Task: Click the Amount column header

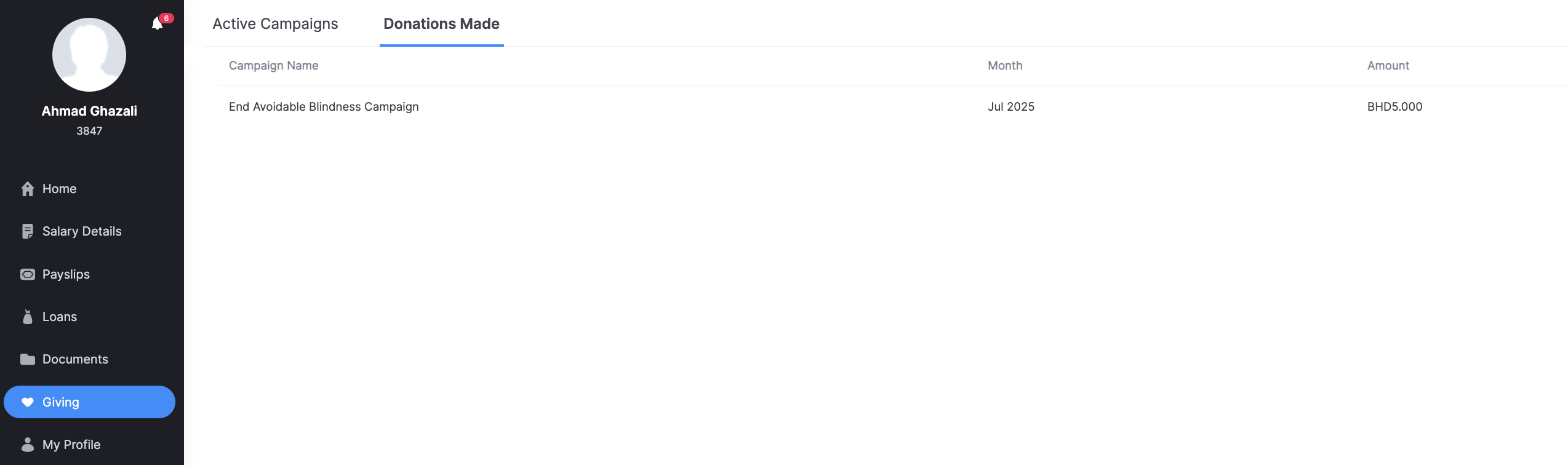Action: tap(1388, 66)
